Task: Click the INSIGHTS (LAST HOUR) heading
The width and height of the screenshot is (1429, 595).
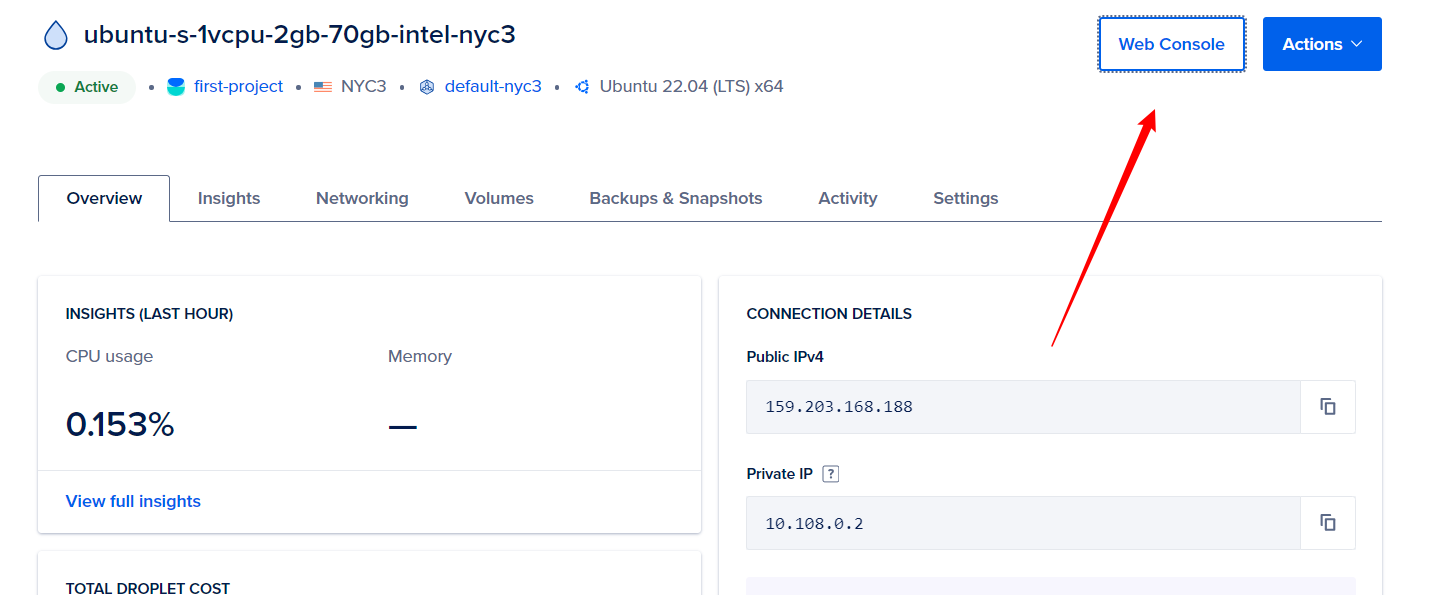Action: tap(149, 314)
